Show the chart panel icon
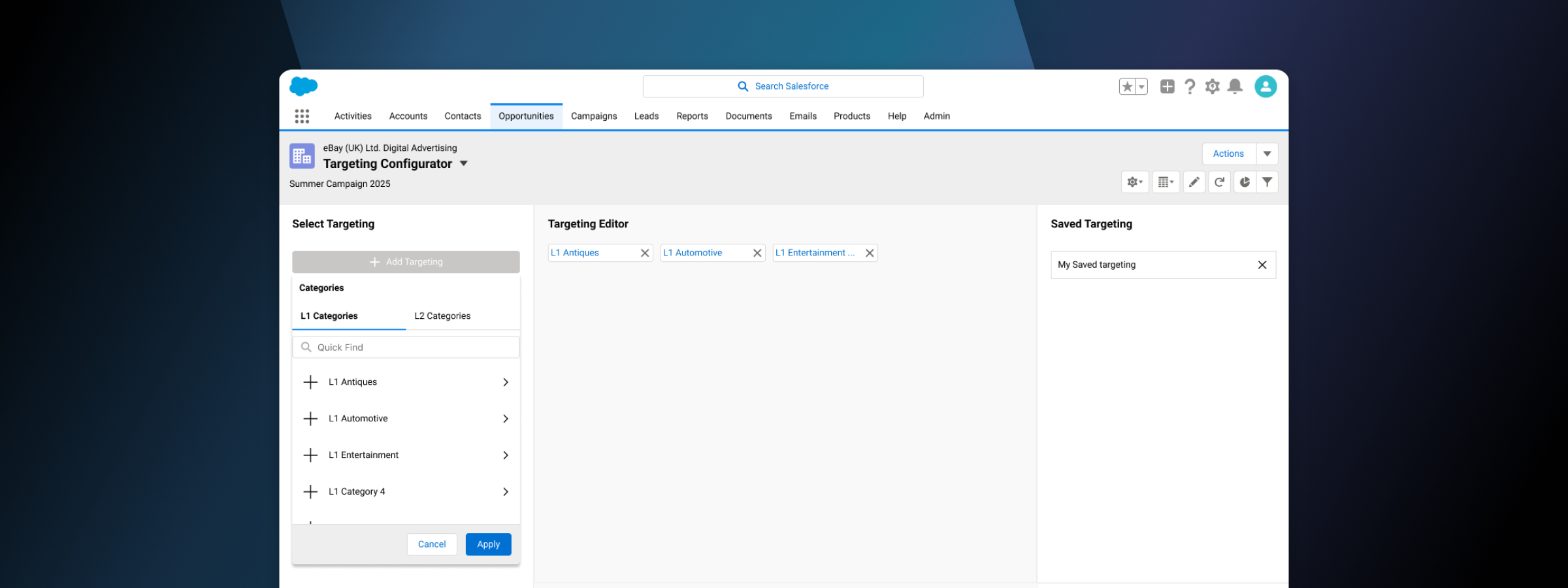 pyautogui.click(x=1245, y=182)
